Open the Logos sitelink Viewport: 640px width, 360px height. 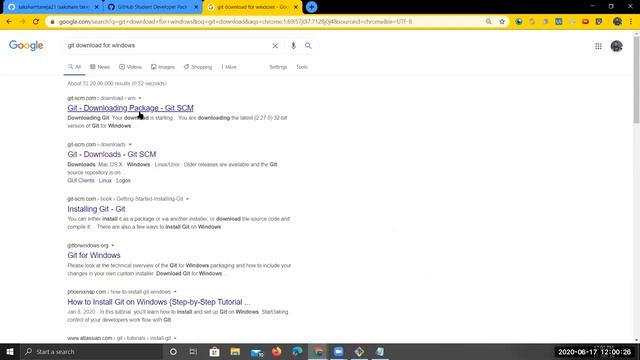123,180
